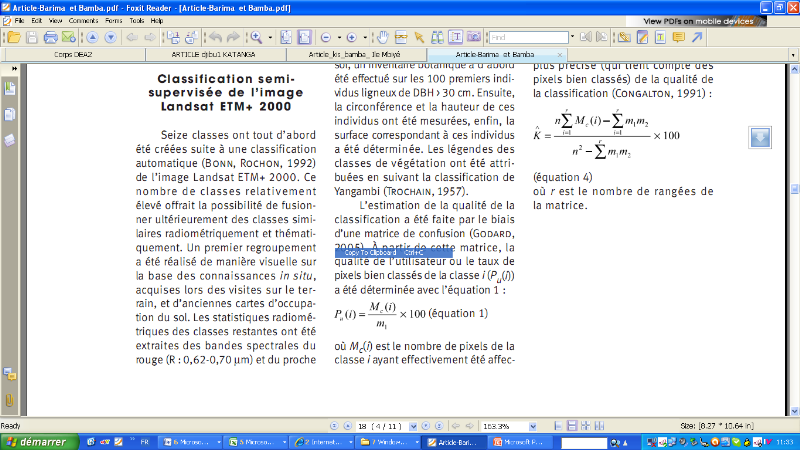Screen dimensions: 800x450
Task: Jump to last page button in status bar
Action: [x=439, y=426]
